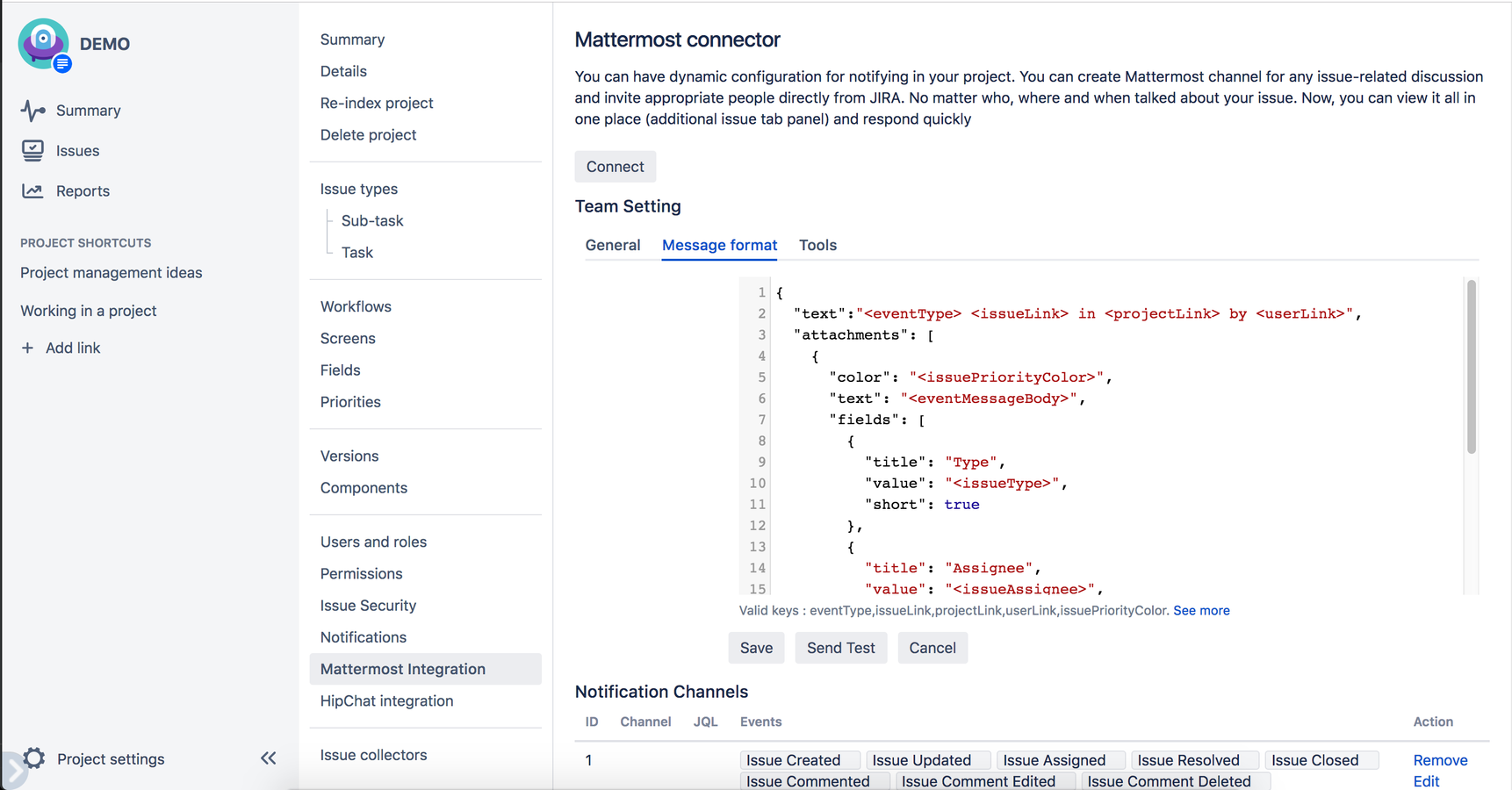Open Priorities settings
1512x790 pixels.
point(350,401)
